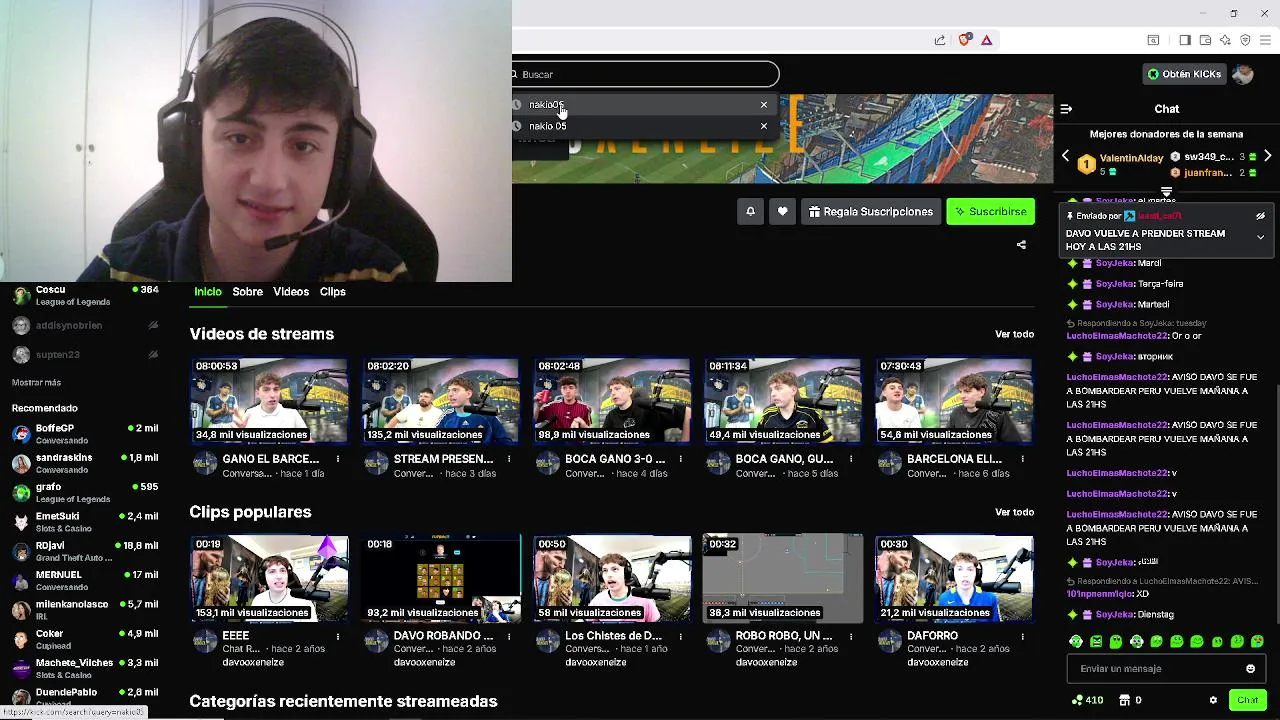Play the DAVO ROBANDO clip thumbnail

(441, 578)
